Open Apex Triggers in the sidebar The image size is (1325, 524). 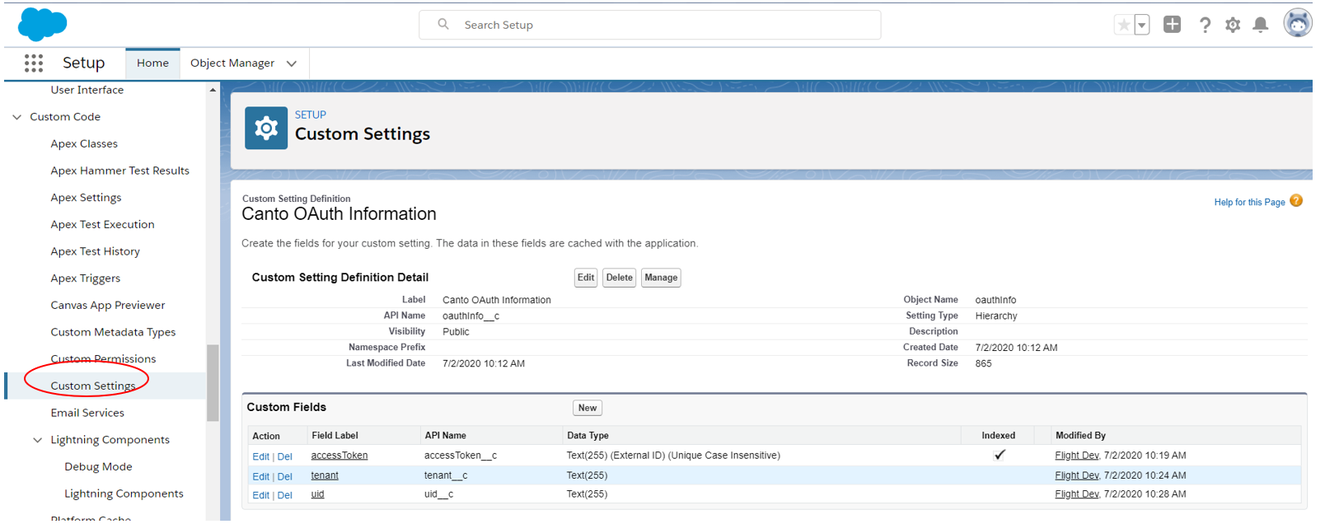click(x=85, y=279)
